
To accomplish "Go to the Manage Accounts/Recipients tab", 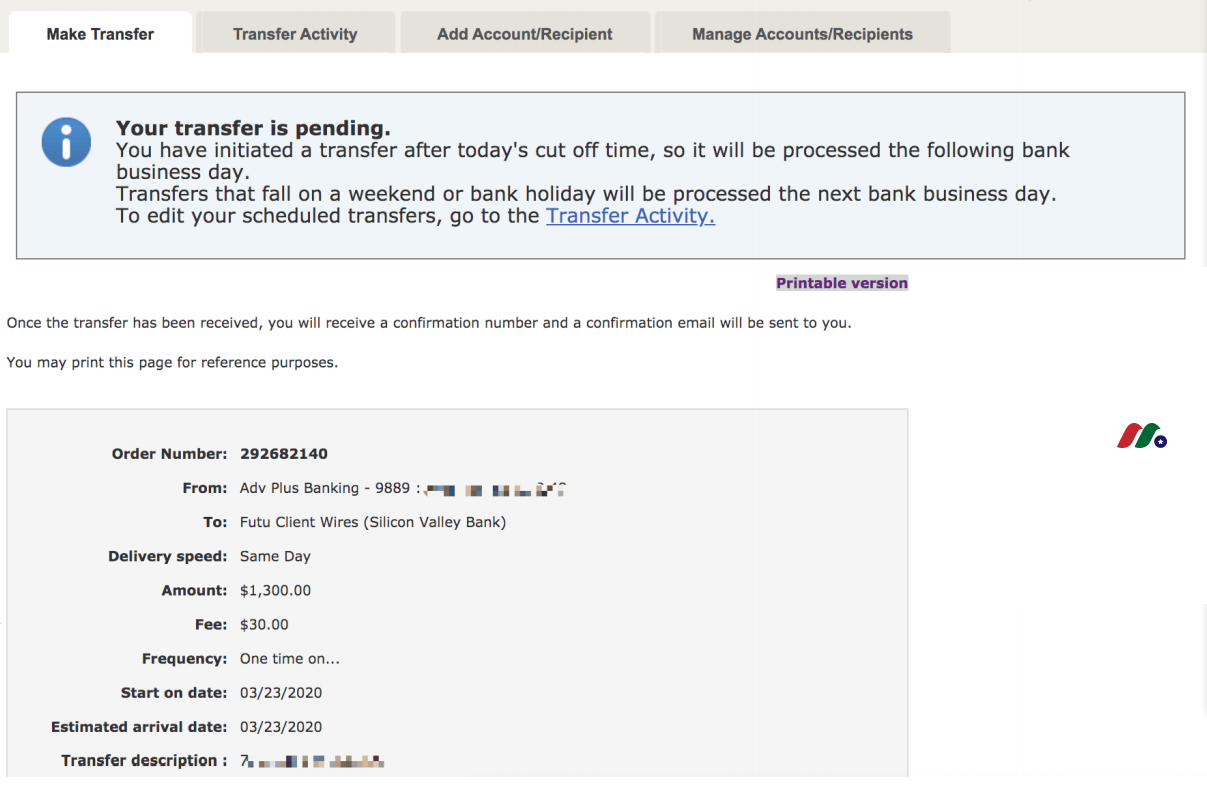I will (x=802, y=34).
